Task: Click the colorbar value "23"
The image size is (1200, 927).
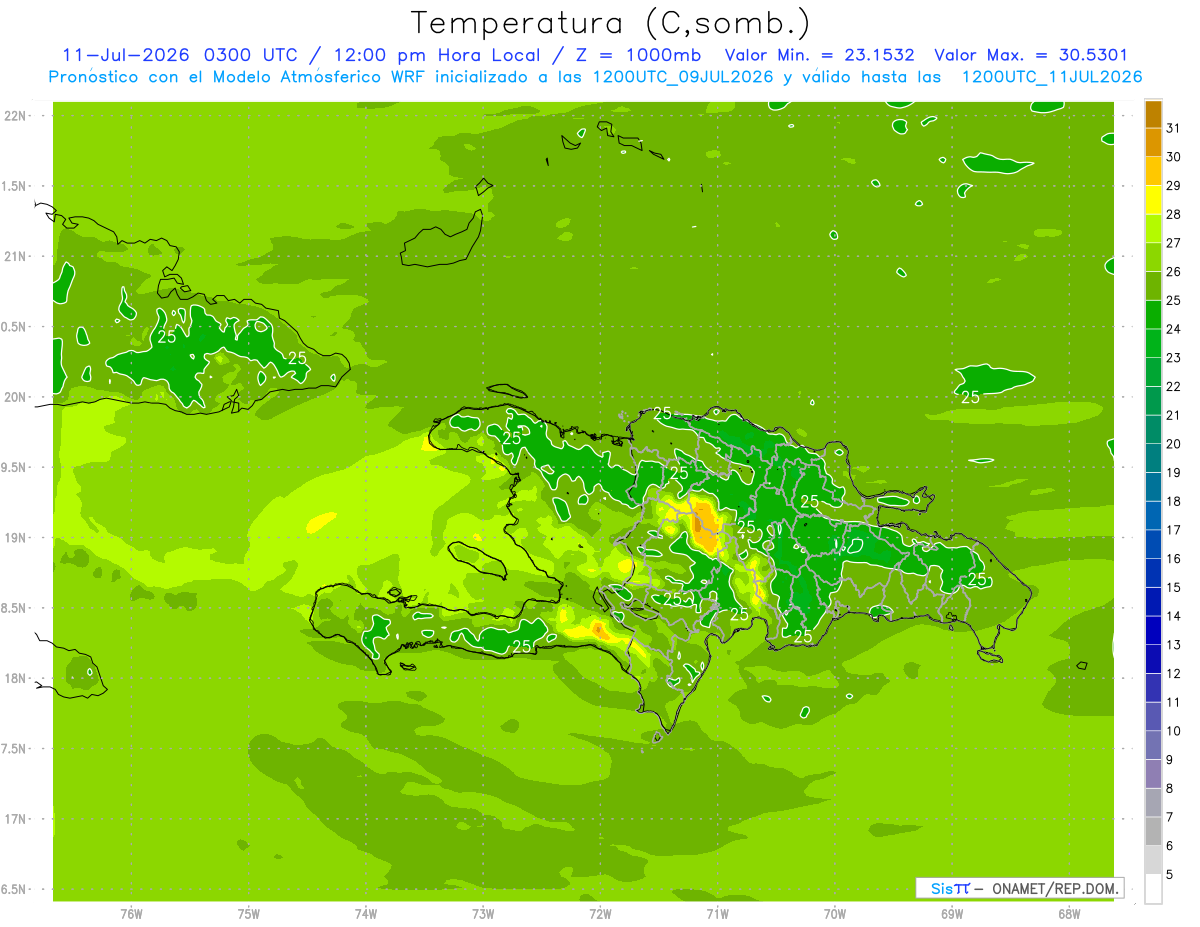Action: (1173, 358)
